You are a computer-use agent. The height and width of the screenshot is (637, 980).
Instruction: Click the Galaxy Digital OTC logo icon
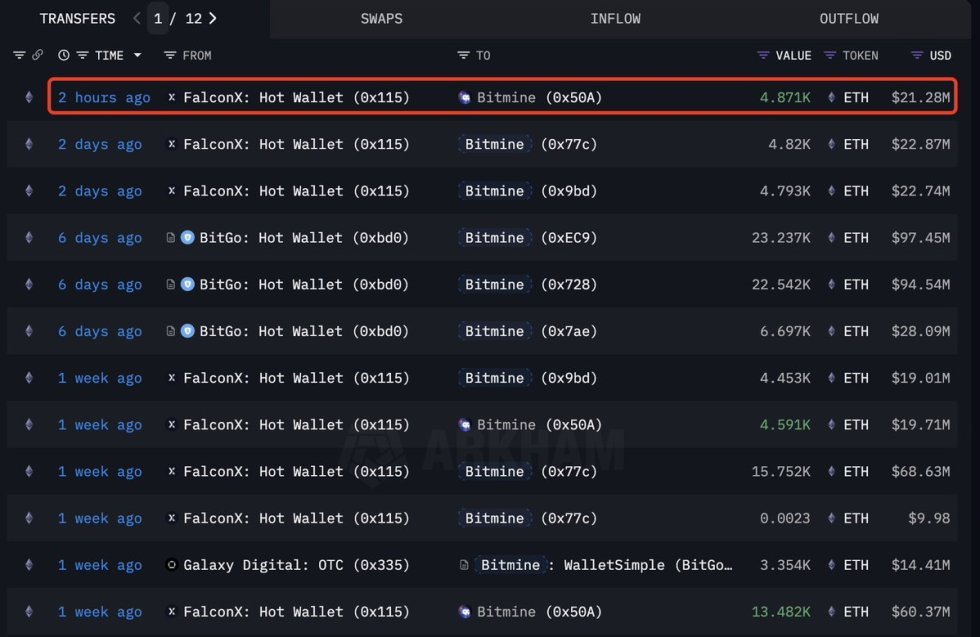point(172,565)
